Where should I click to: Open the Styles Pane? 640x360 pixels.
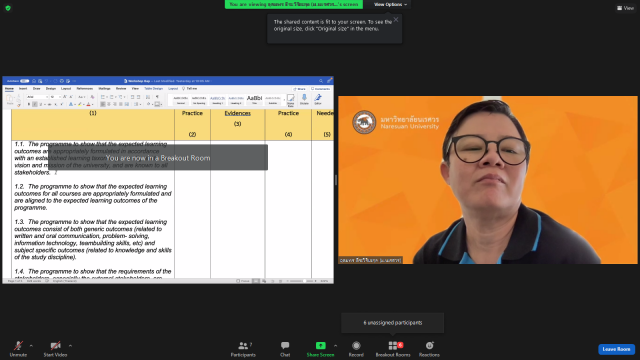point(291,100)
